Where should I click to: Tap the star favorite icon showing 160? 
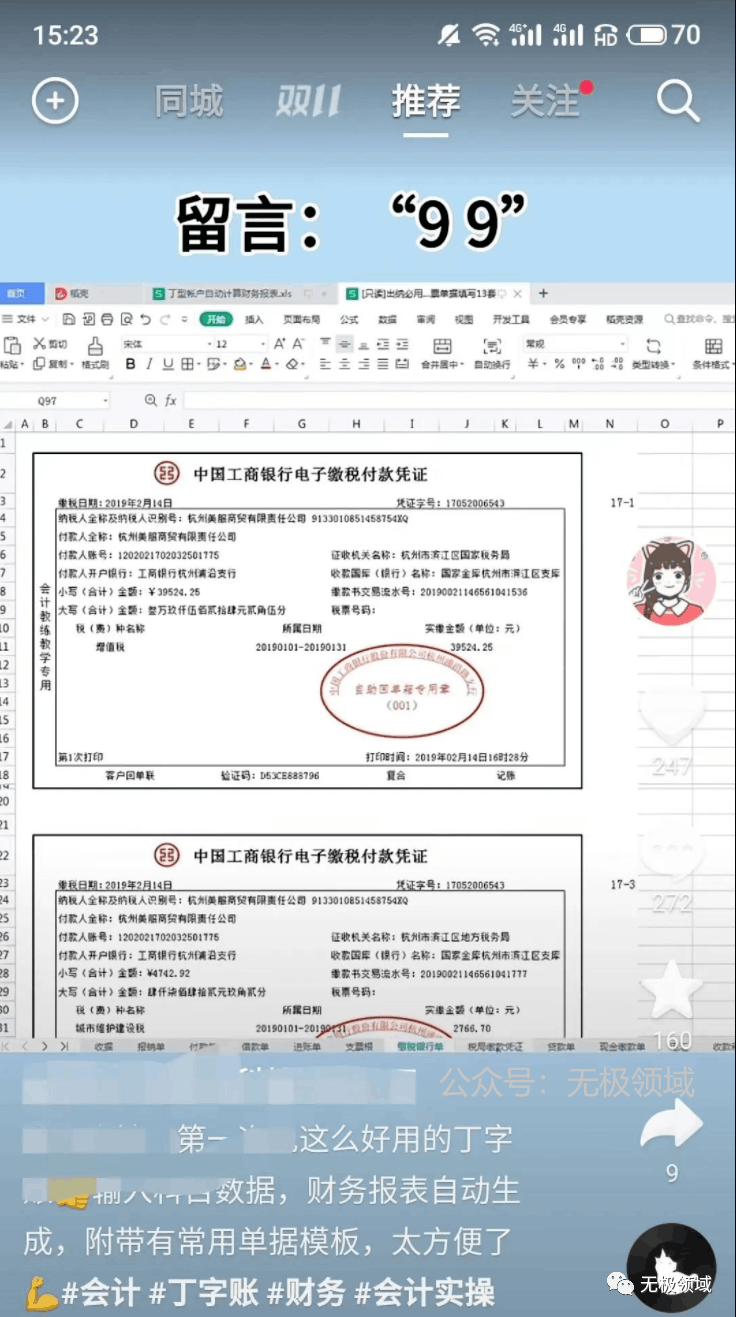pyautogui.click(x=672, y=990)
